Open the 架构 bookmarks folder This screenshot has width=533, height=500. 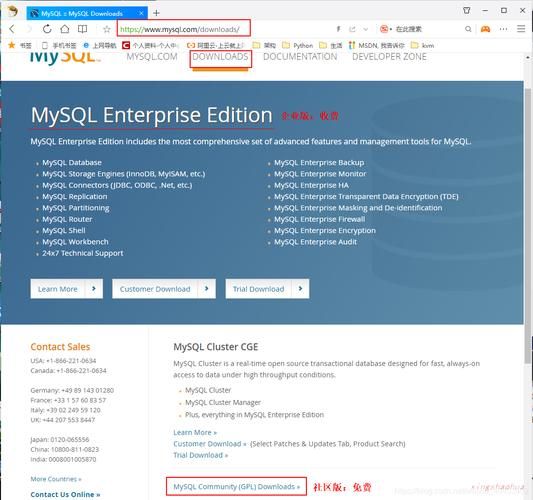pyautogui.click(x=264, y=45)
